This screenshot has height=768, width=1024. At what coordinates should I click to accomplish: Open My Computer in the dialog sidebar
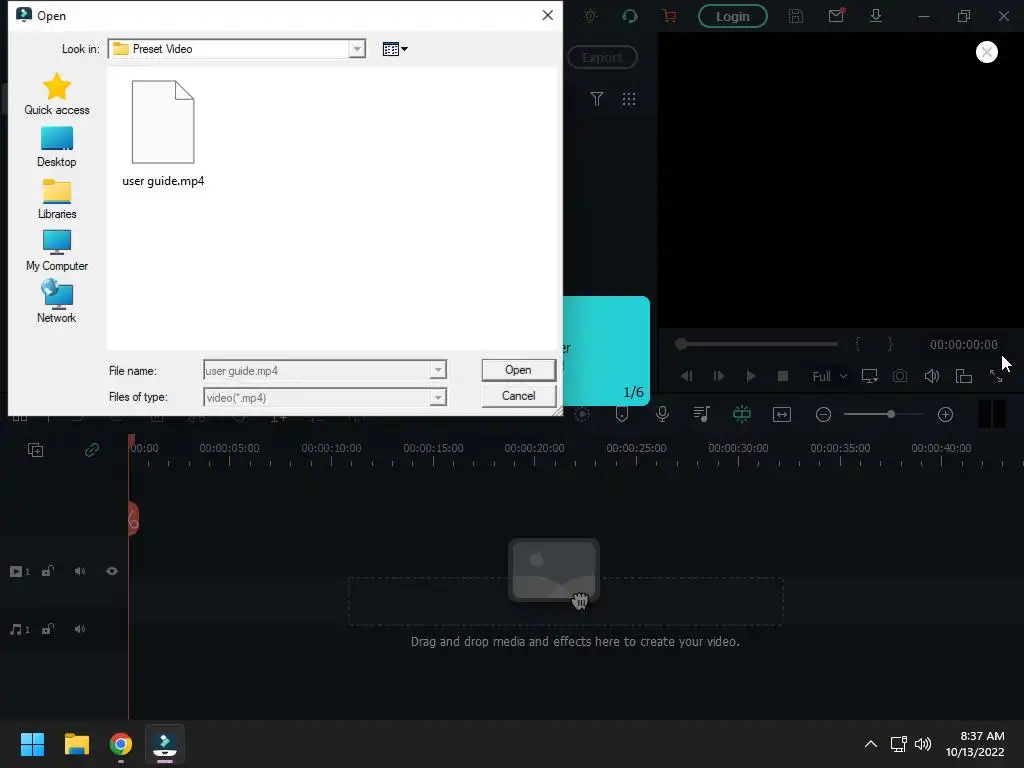coord(57,251)
